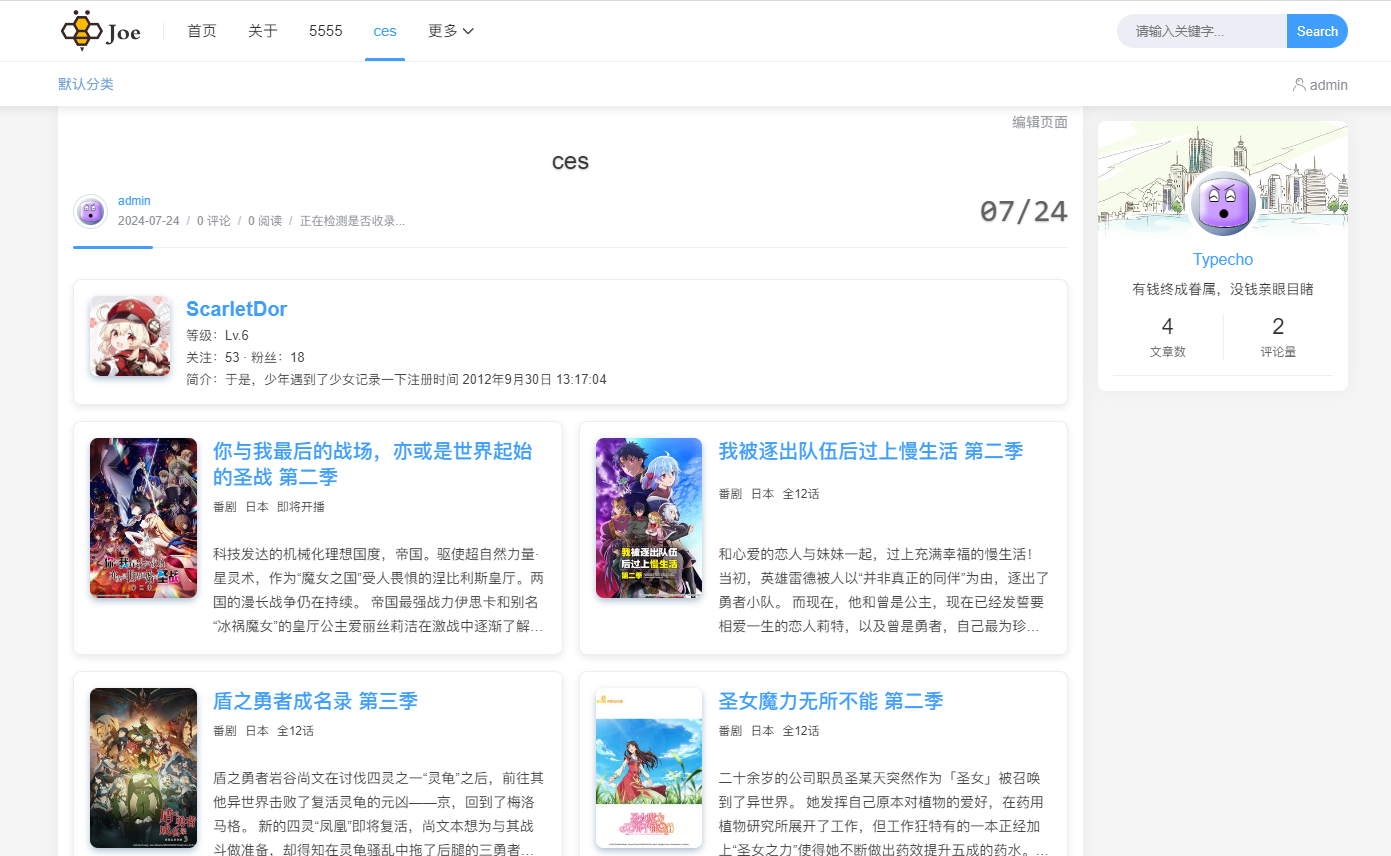Click the 盾之勇者岩谷尚文 description text
1391x856 pixels.
(x=378, y=814)
